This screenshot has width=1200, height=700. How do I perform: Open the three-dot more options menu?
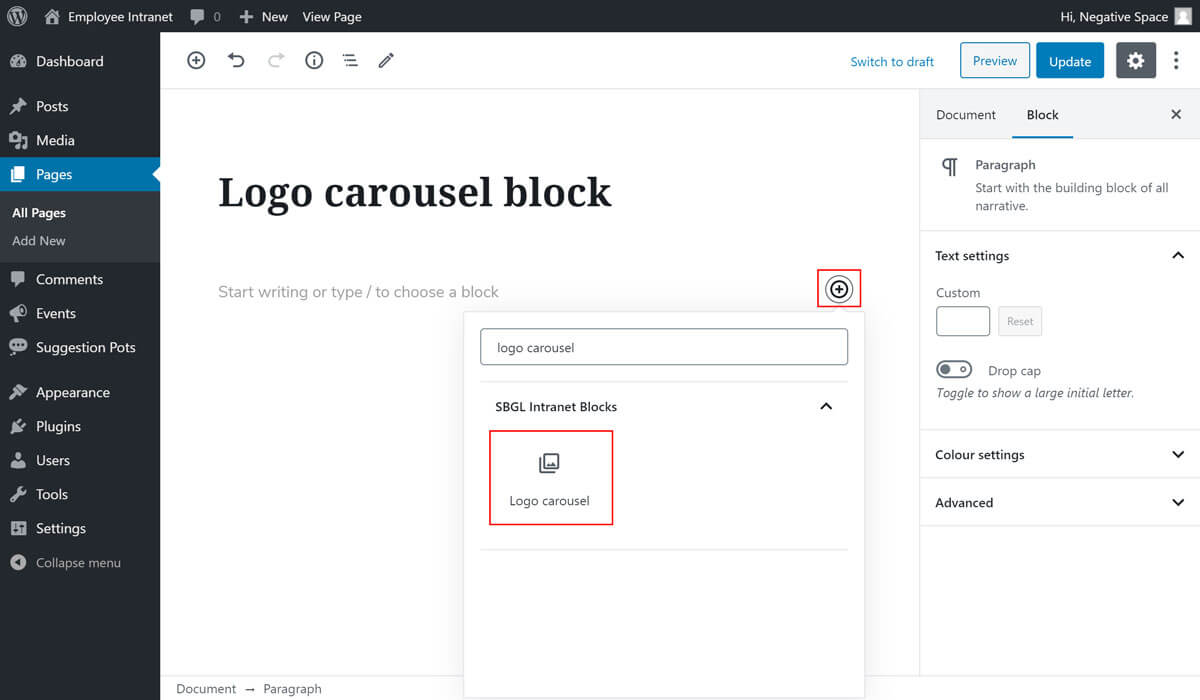(x=1176, y=61)
